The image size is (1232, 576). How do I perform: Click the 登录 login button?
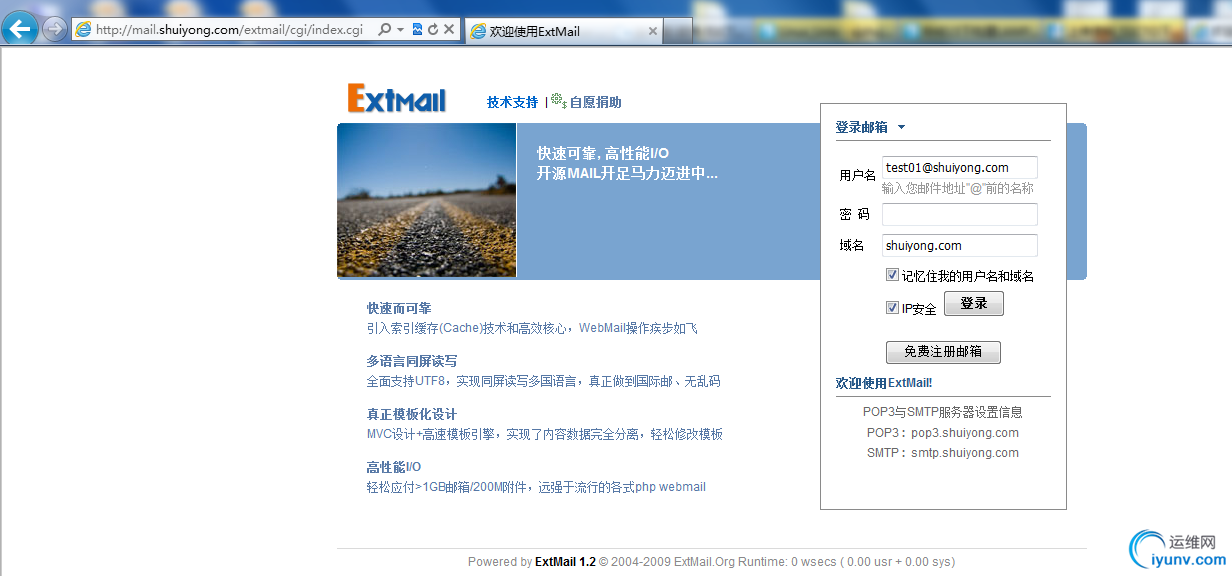[974, 304]
